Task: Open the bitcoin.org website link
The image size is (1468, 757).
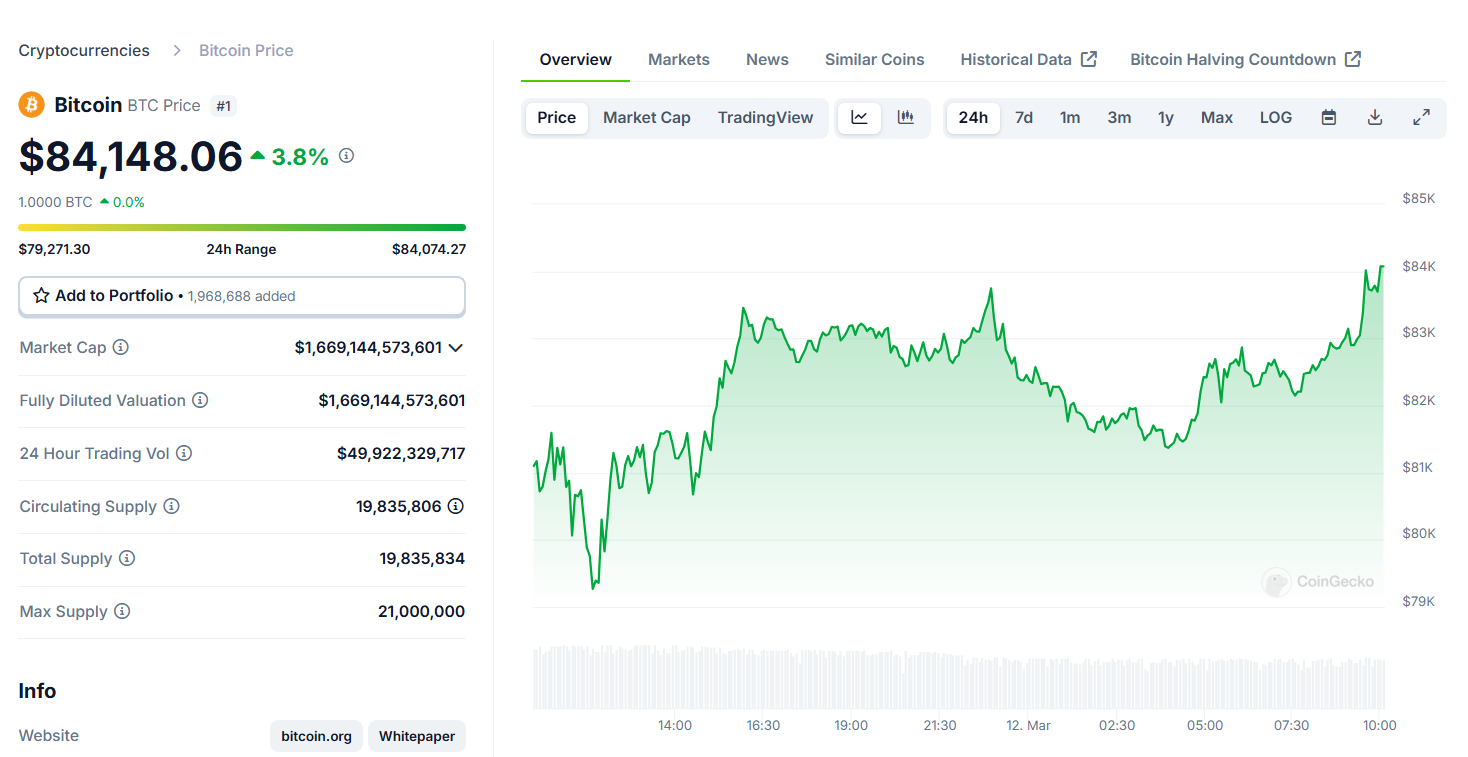Action: pos(316,736)
